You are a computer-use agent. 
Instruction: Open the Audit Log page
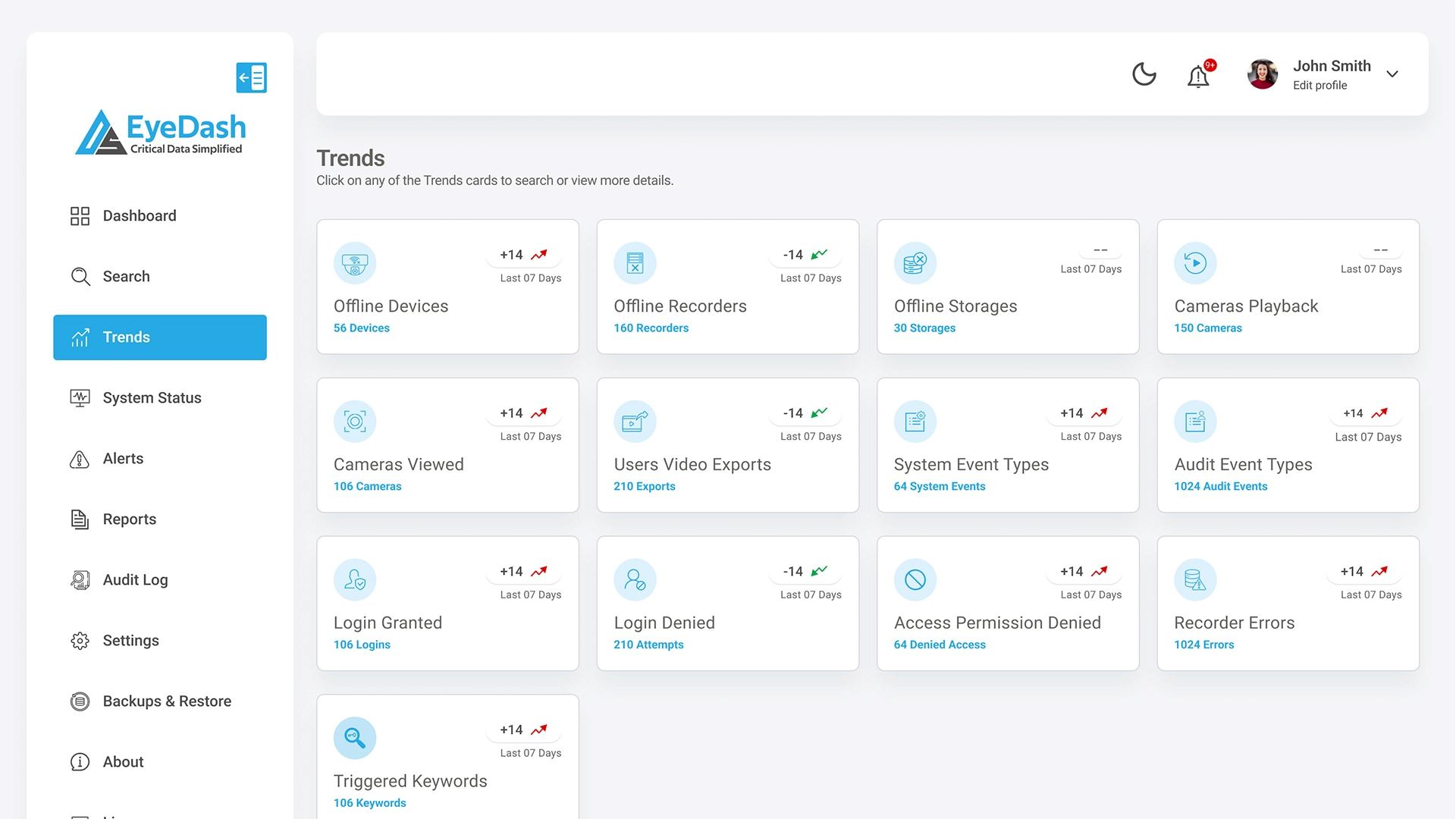coord(160,580)
